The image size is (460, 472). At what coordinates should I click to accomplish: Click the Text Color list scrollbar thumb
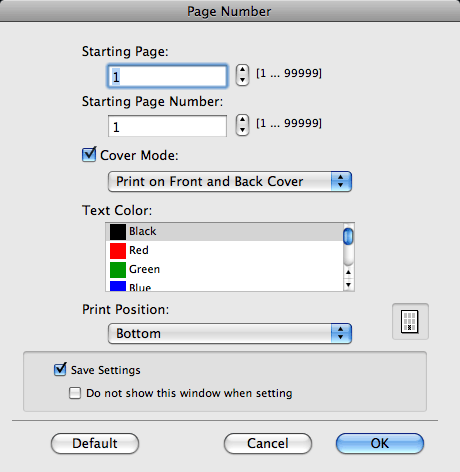[348, 236]
